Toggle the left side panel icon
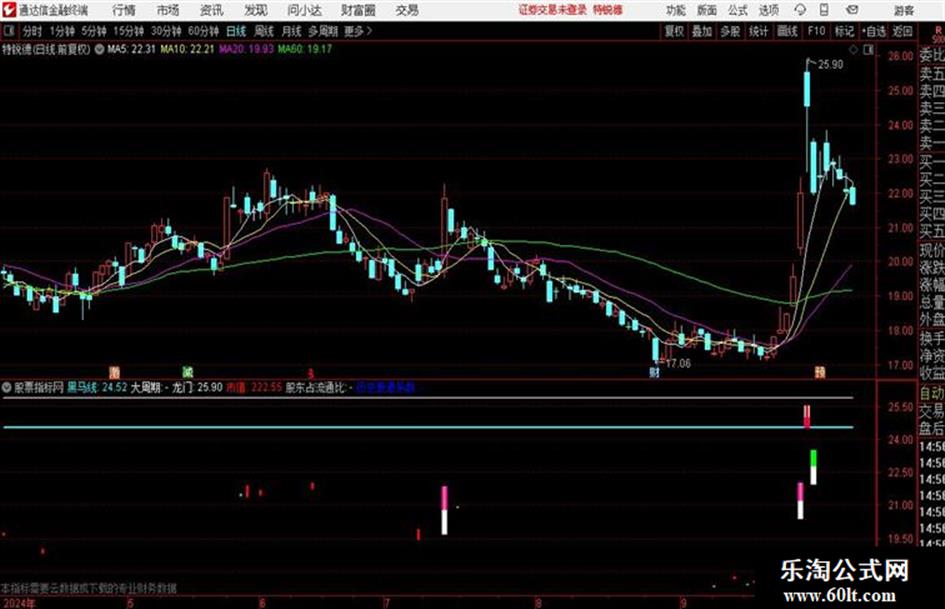 [8, 31]
